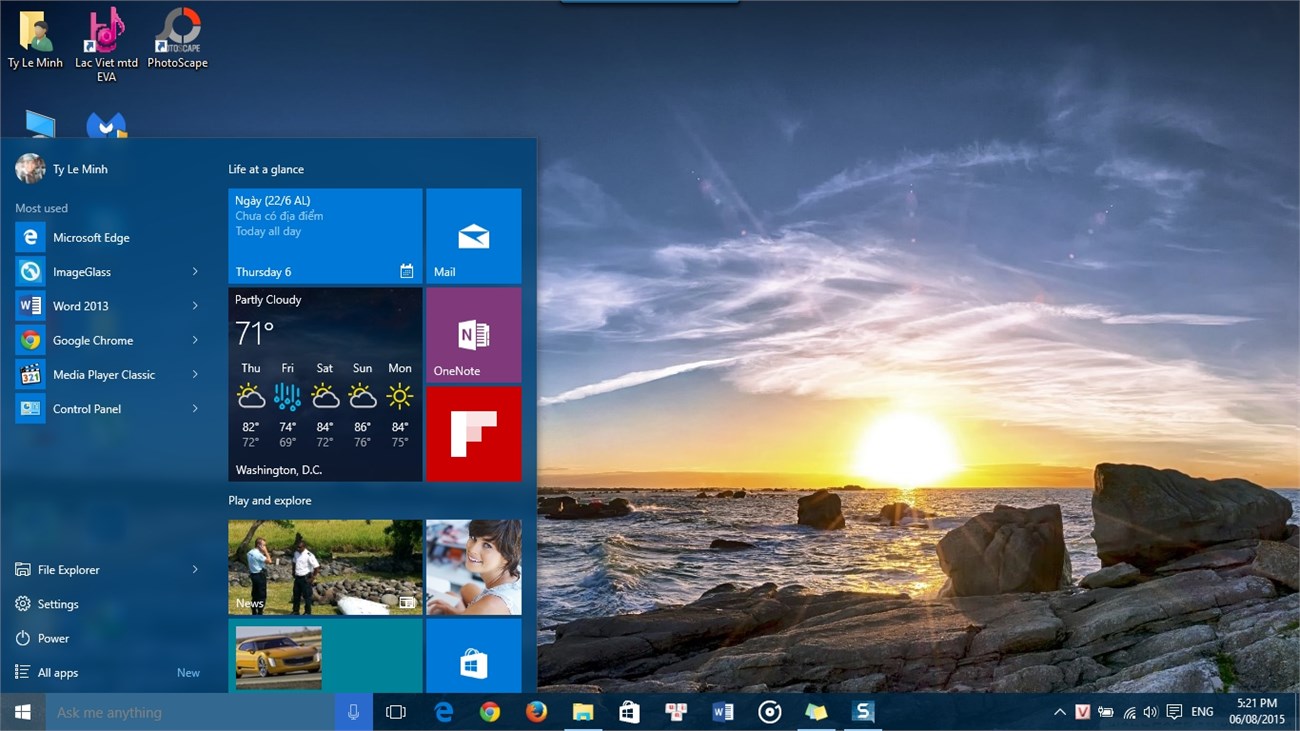Open ImageGlass from Most used list
1300x731 pixels.
[x=108, y=272]
